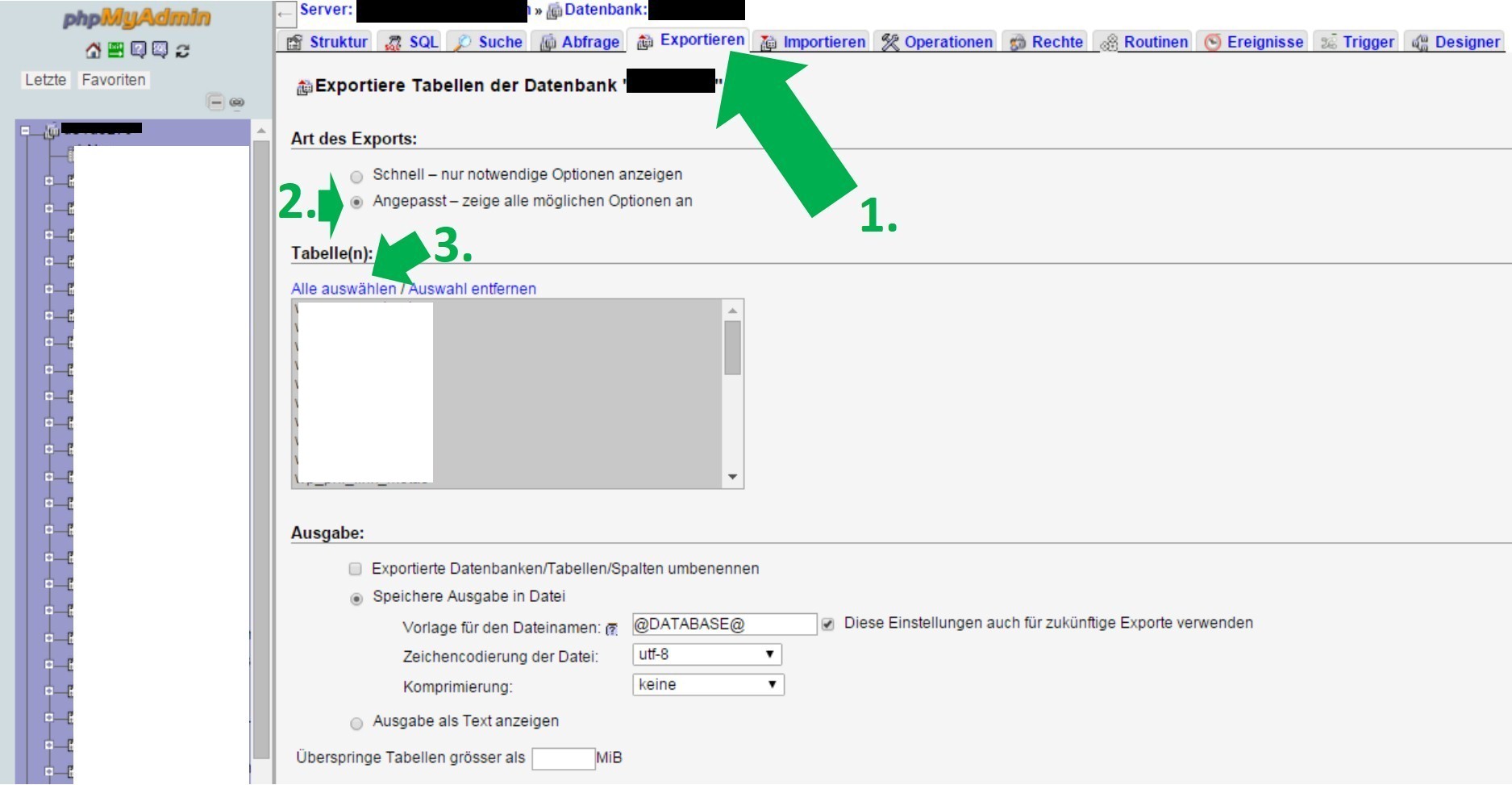This screenshot has height=785, width=1512.
Task: Open the Komprimierung dropdown showing keine
Action: pyautogui.click(x=708, y=685)
